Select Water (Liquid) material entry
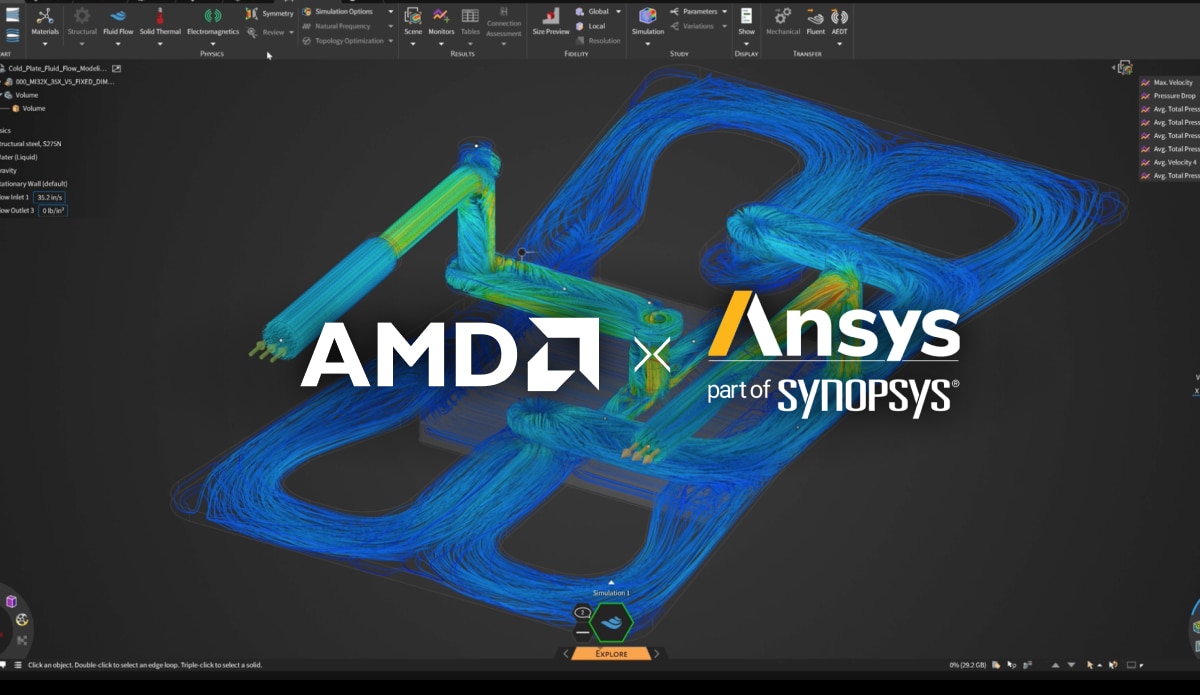This screenshot has width=1200, height=695. [21, 157]
